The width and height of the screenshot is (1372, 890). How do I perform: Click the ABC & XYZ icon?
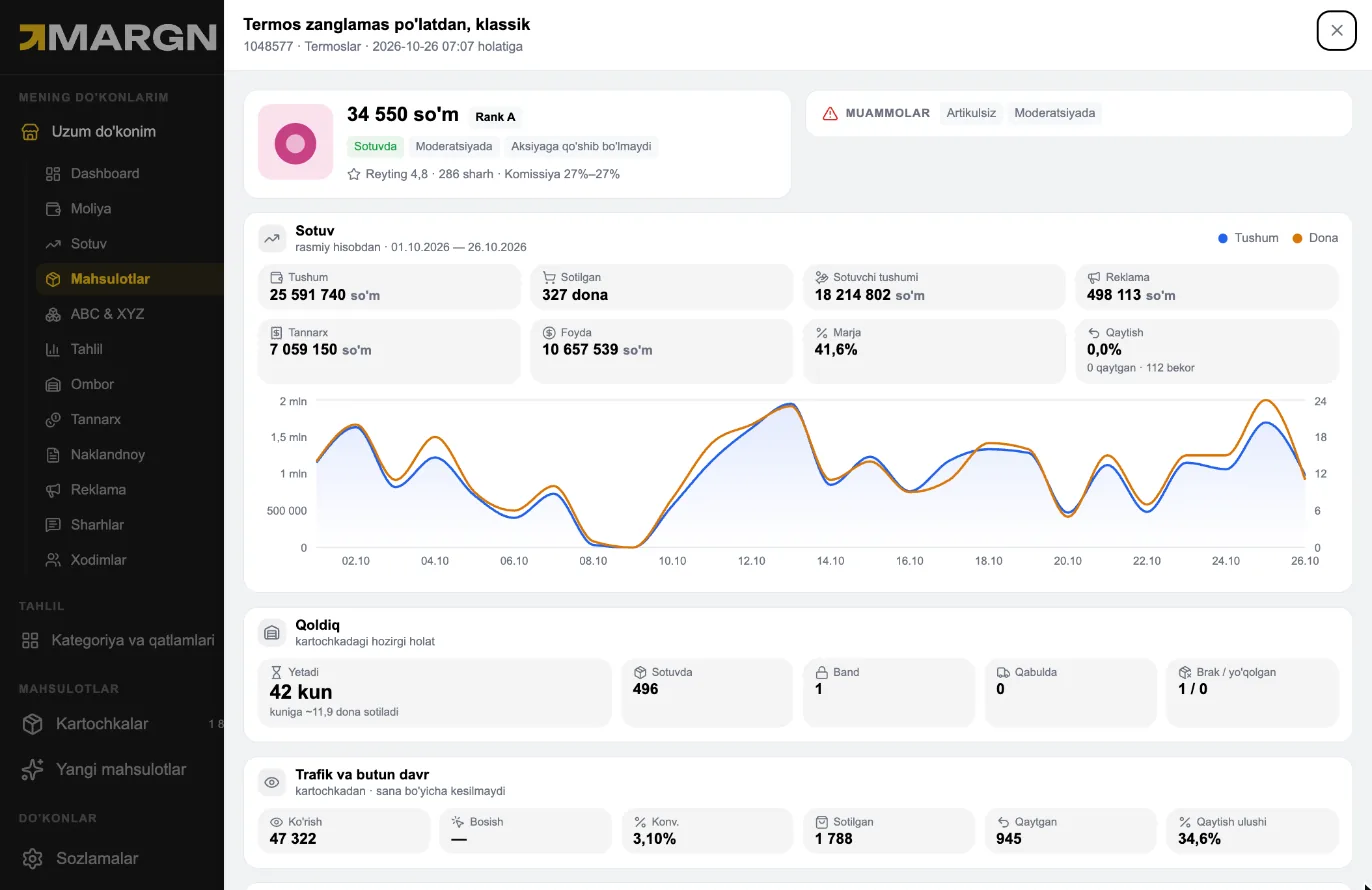click(53, 314)
